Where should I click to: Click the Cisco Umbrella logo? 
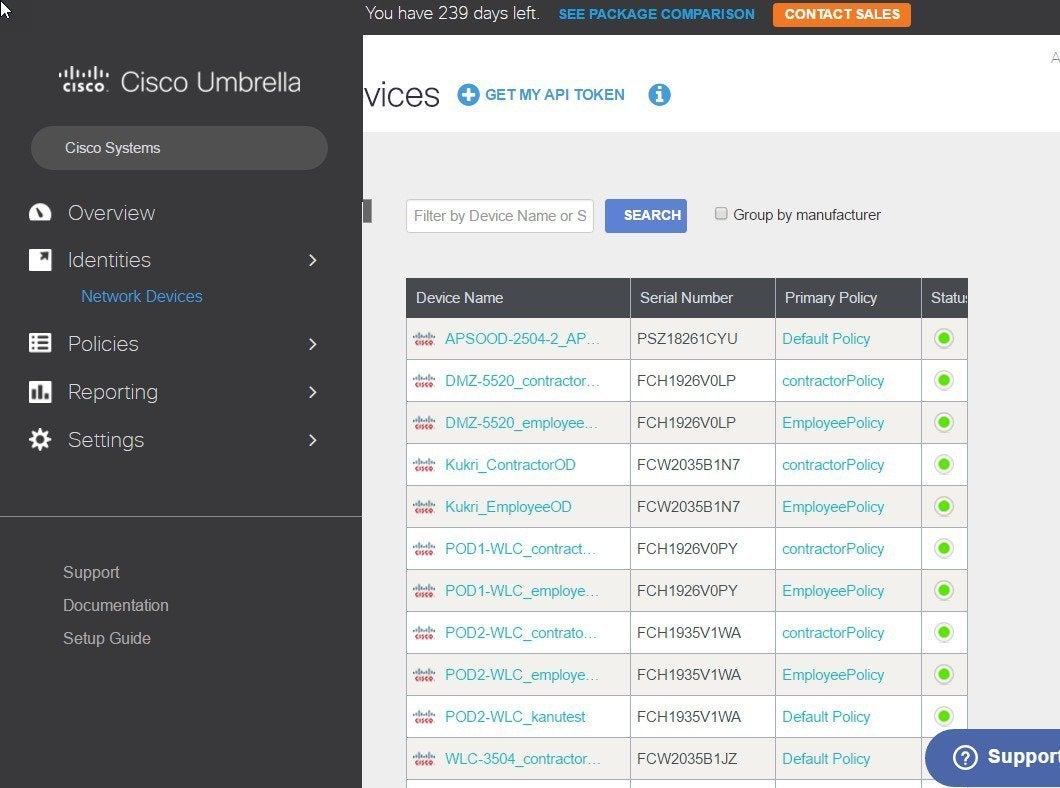(179, 81)
